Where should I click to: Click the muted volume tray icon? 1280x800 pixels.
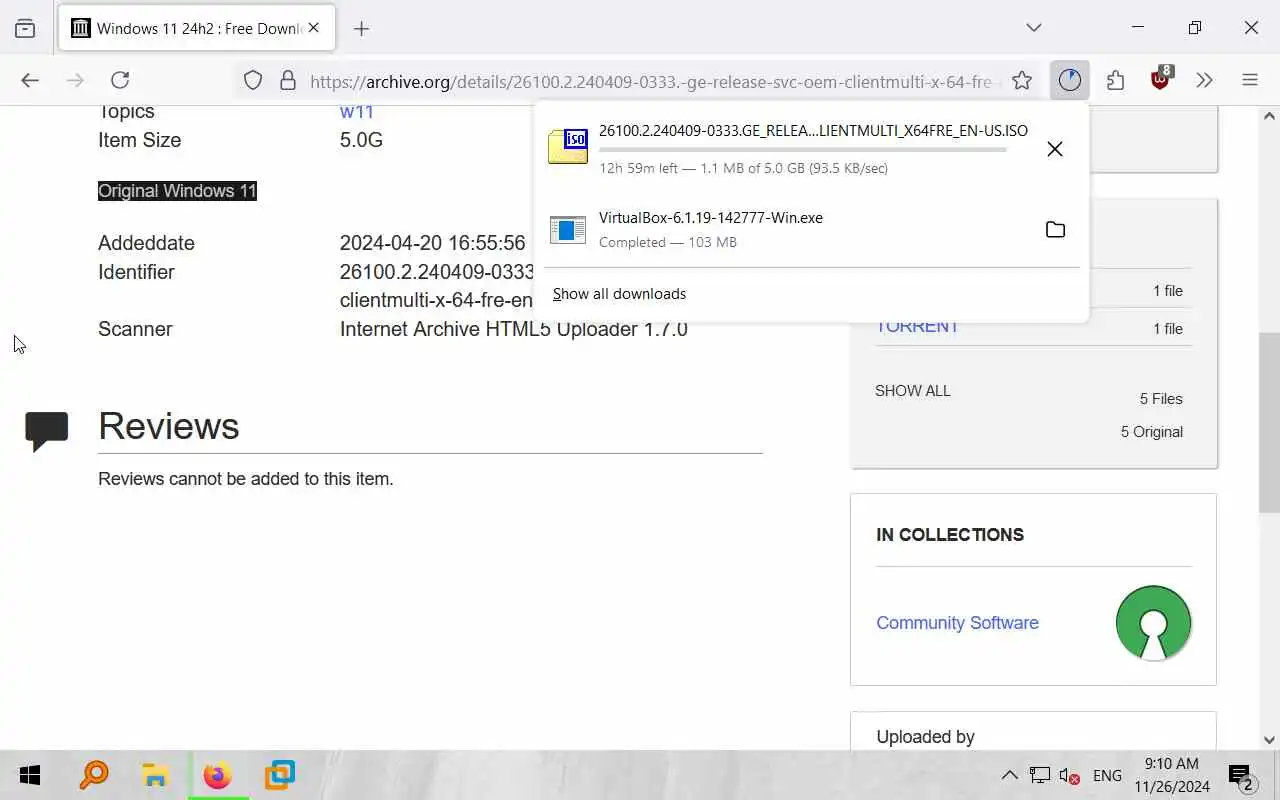(x=1070, y=776)
